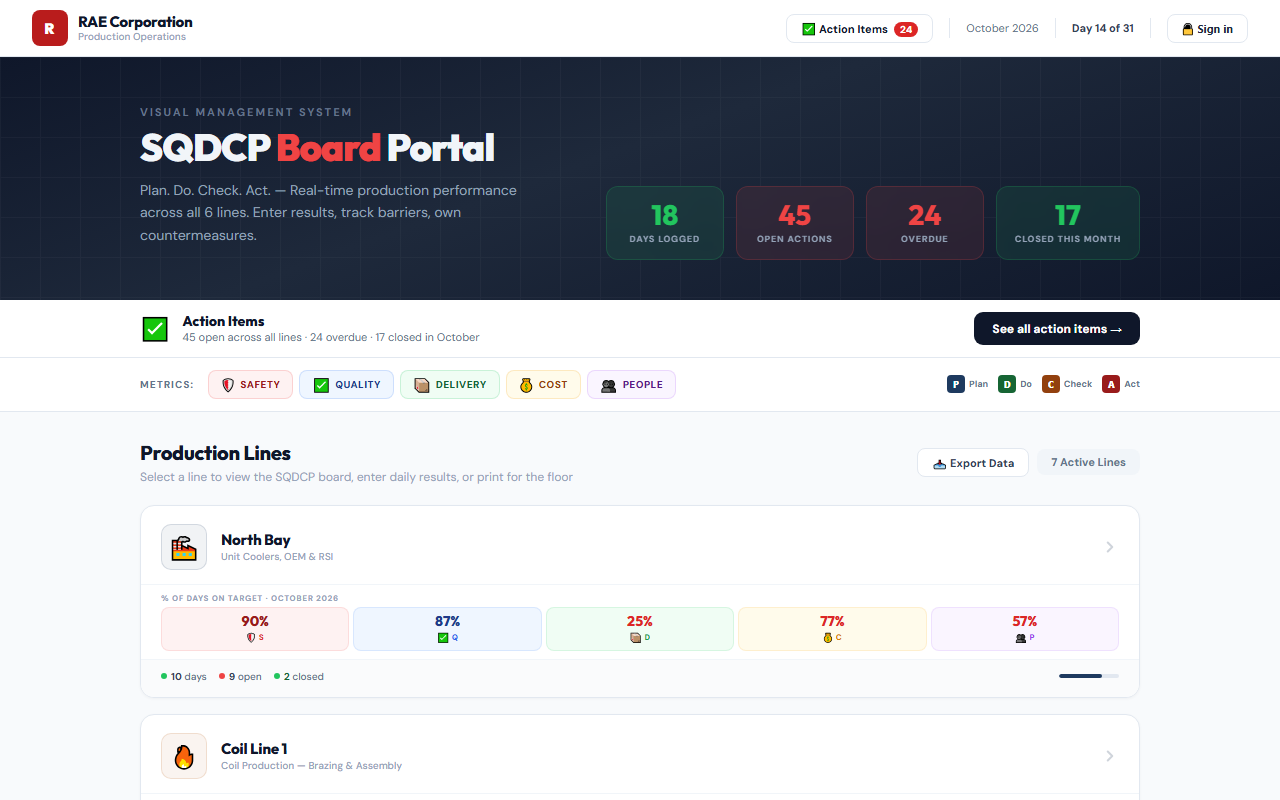Click the red RAE Corporation logo
Image resolution: width=1280 pixels, height=800 pixels.
pos(50,28)
